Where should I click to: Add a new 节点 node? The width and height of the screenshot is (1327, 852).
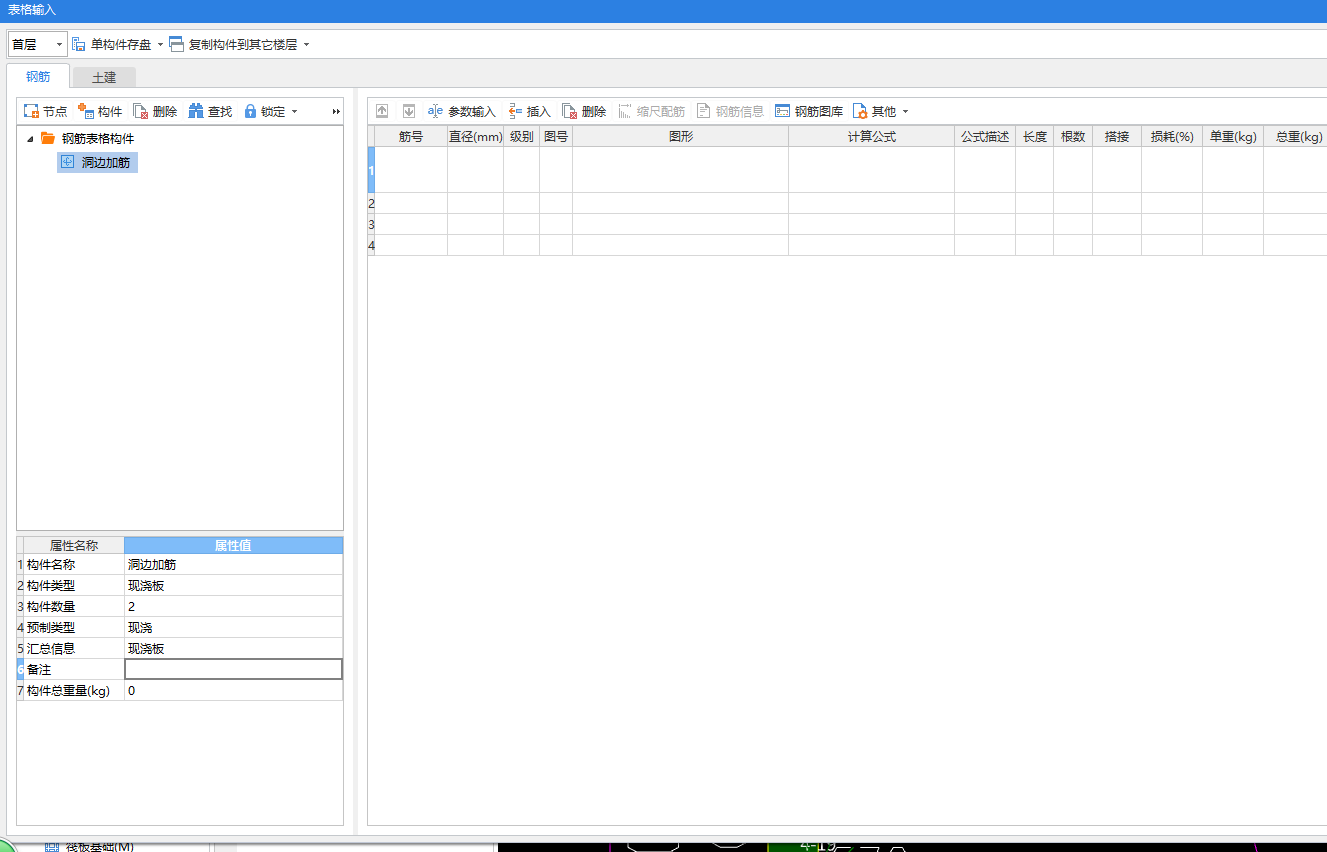click(45, 111)
